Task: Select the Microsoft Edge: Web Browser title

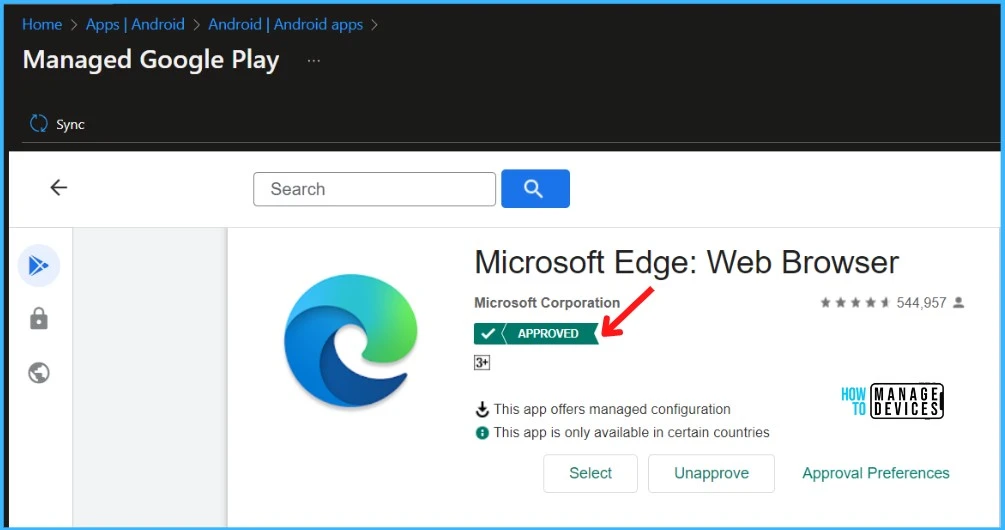Action: tap(686, 262)
